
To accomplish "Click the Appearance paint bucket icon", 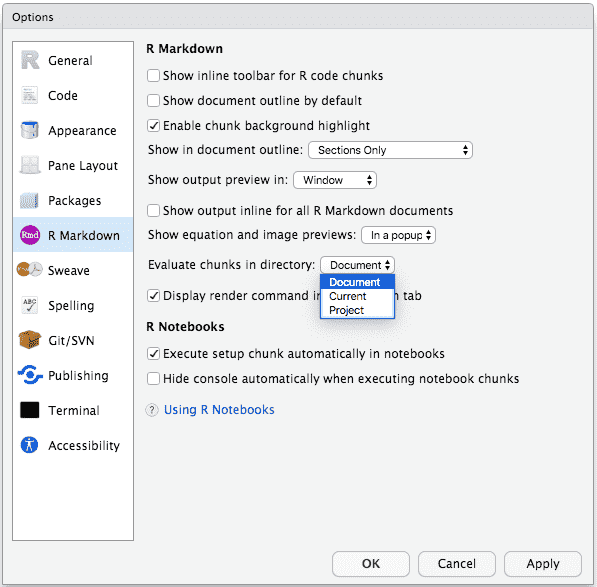I will point(30,130).
